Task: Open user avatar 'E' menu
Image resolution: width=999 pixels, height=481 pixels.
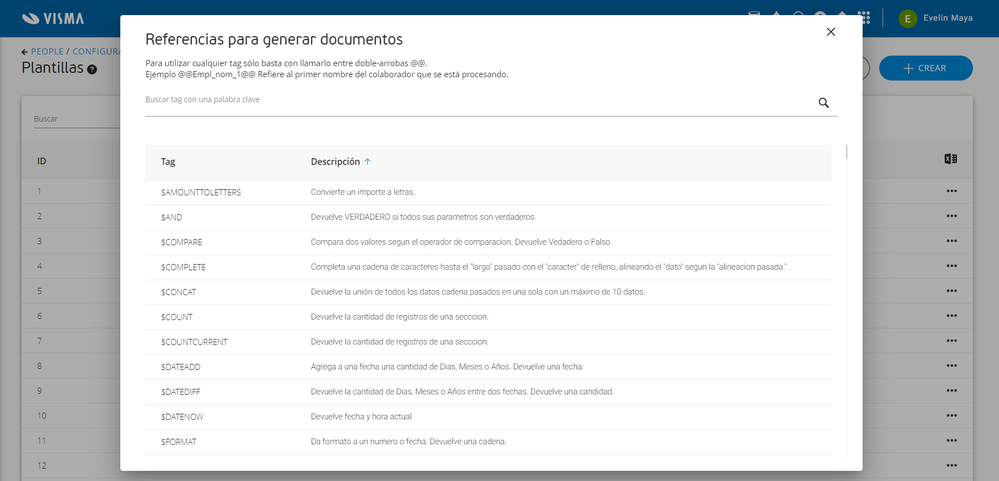Action: pos(907,18)
